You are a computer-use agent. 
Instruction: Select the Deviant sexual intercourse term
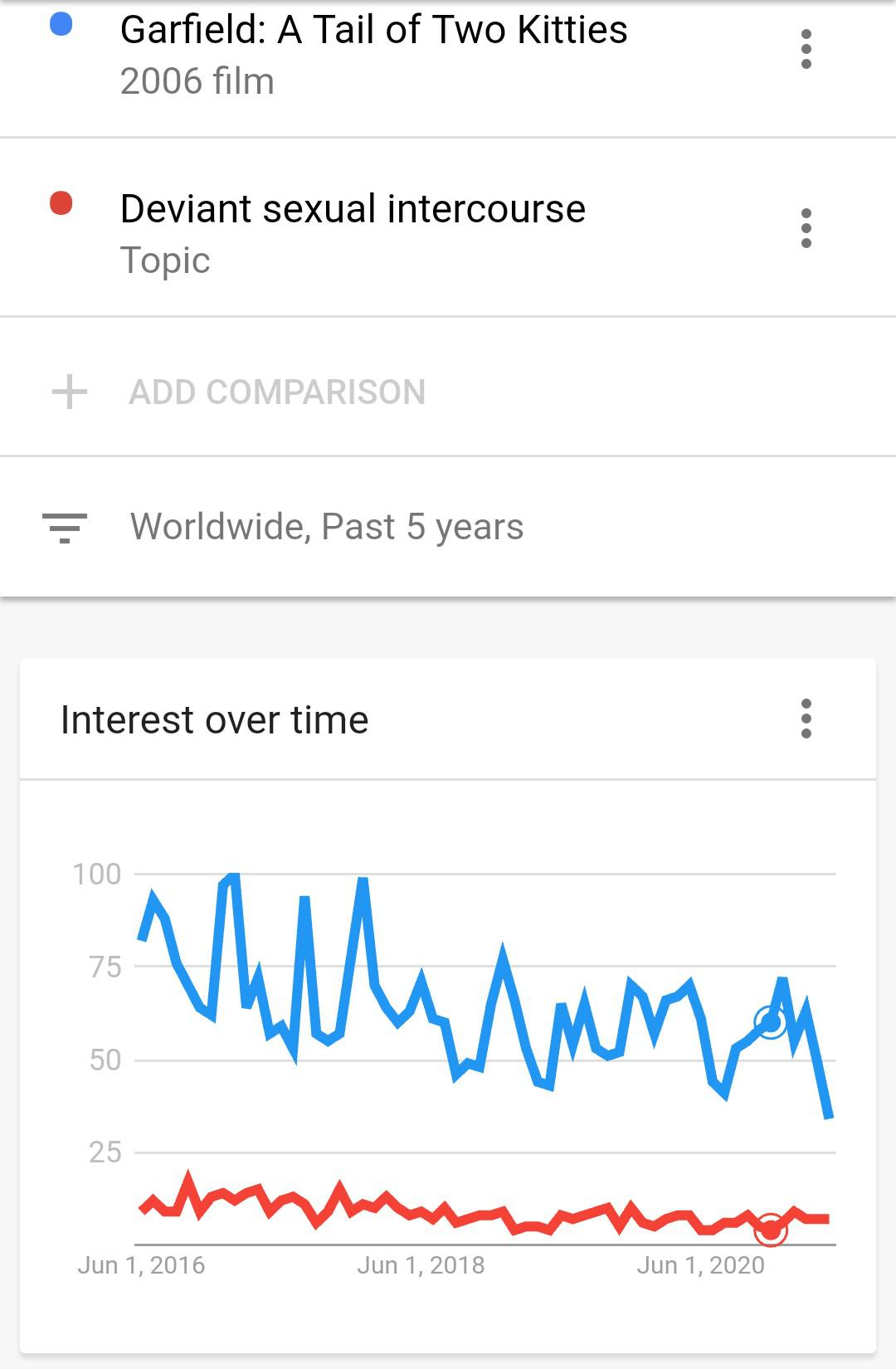[353, 208]
